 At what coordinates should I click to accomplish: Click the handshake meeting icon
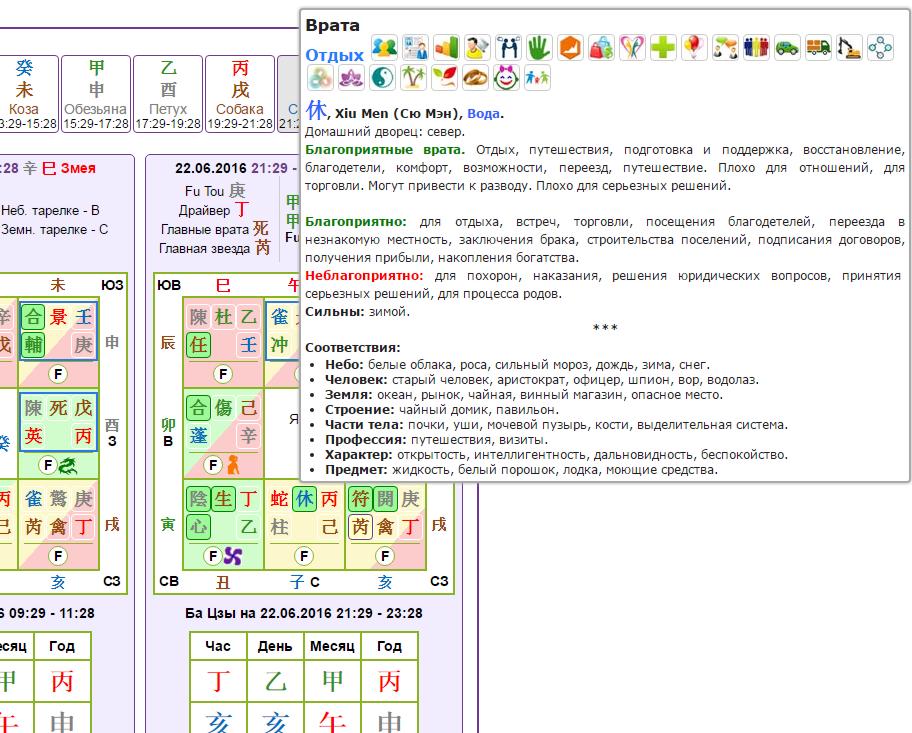pyautogui.click(x=508, y=48)
